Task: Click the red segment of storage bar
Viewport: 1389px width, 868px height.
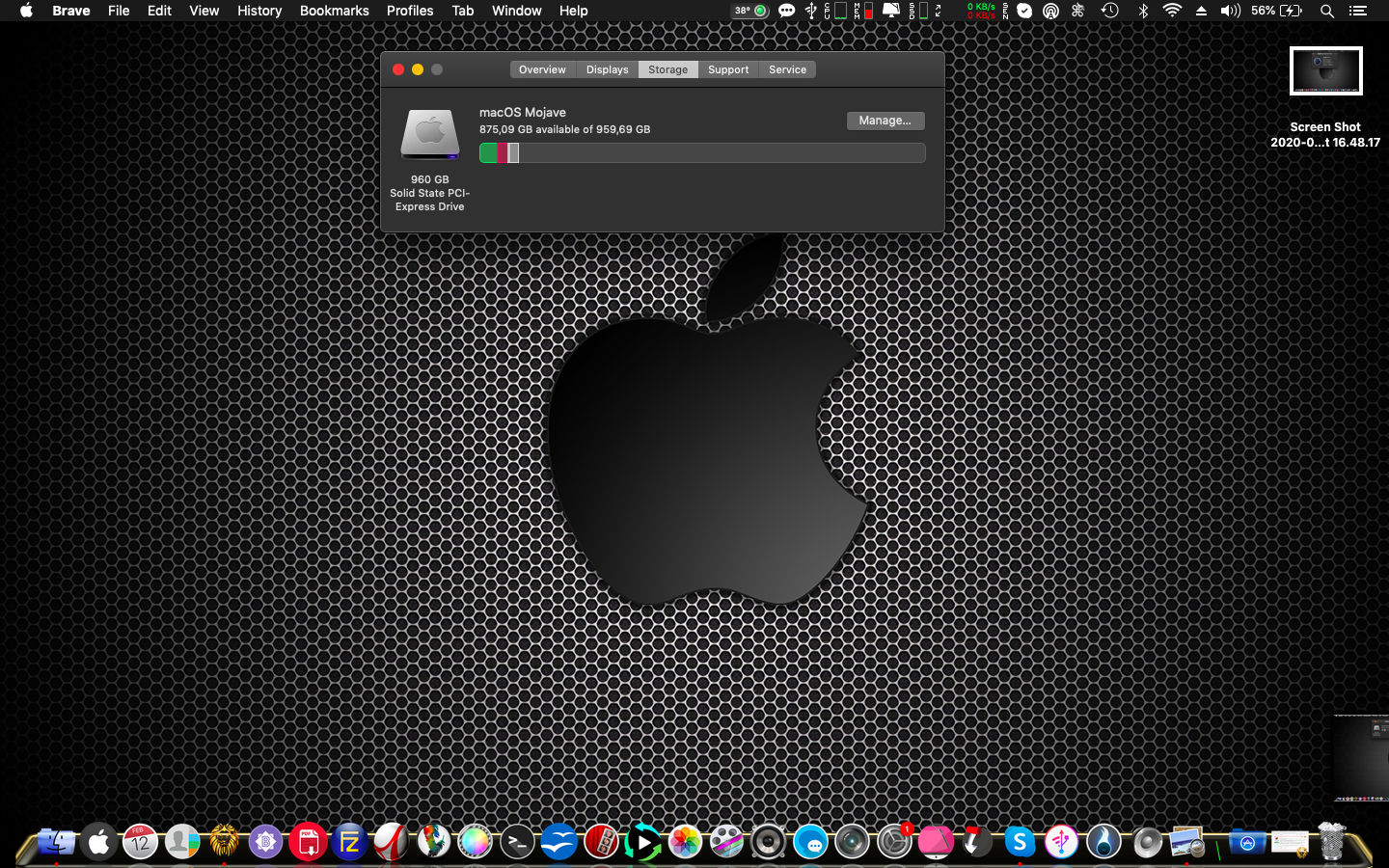Action: point(503,152)
